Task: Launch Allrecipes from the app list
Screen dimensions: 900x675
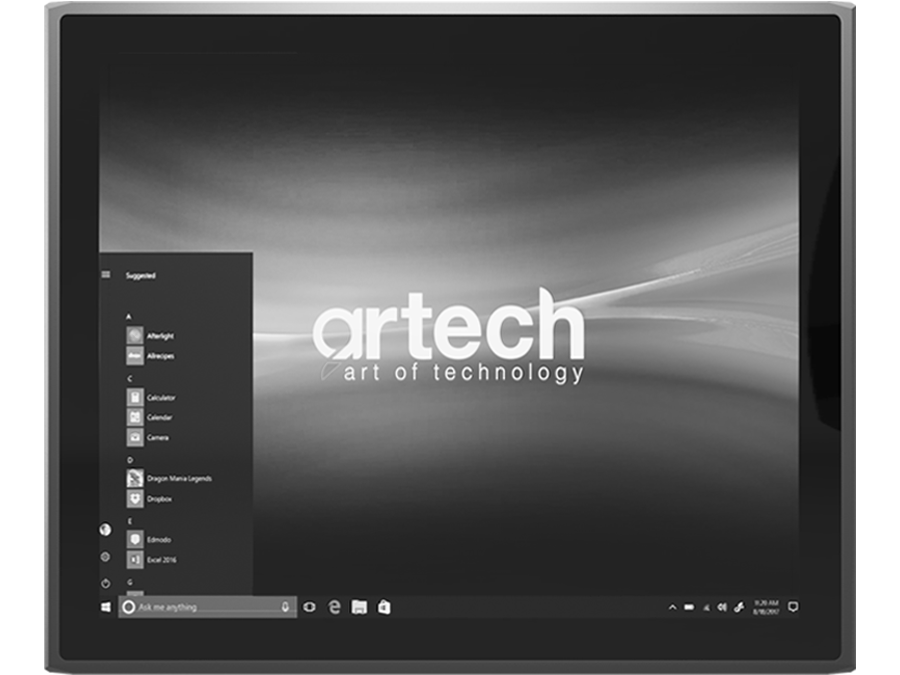Action: coord(160,355)
